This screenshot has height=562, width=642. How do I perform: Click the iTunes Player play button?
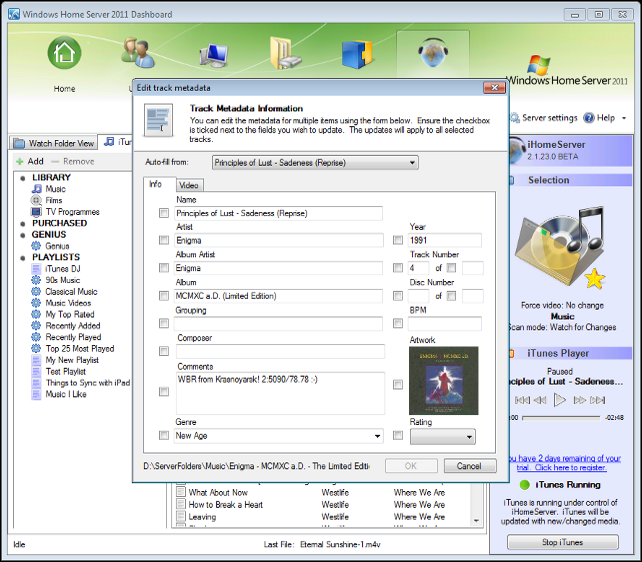click(x=559, y=400)
